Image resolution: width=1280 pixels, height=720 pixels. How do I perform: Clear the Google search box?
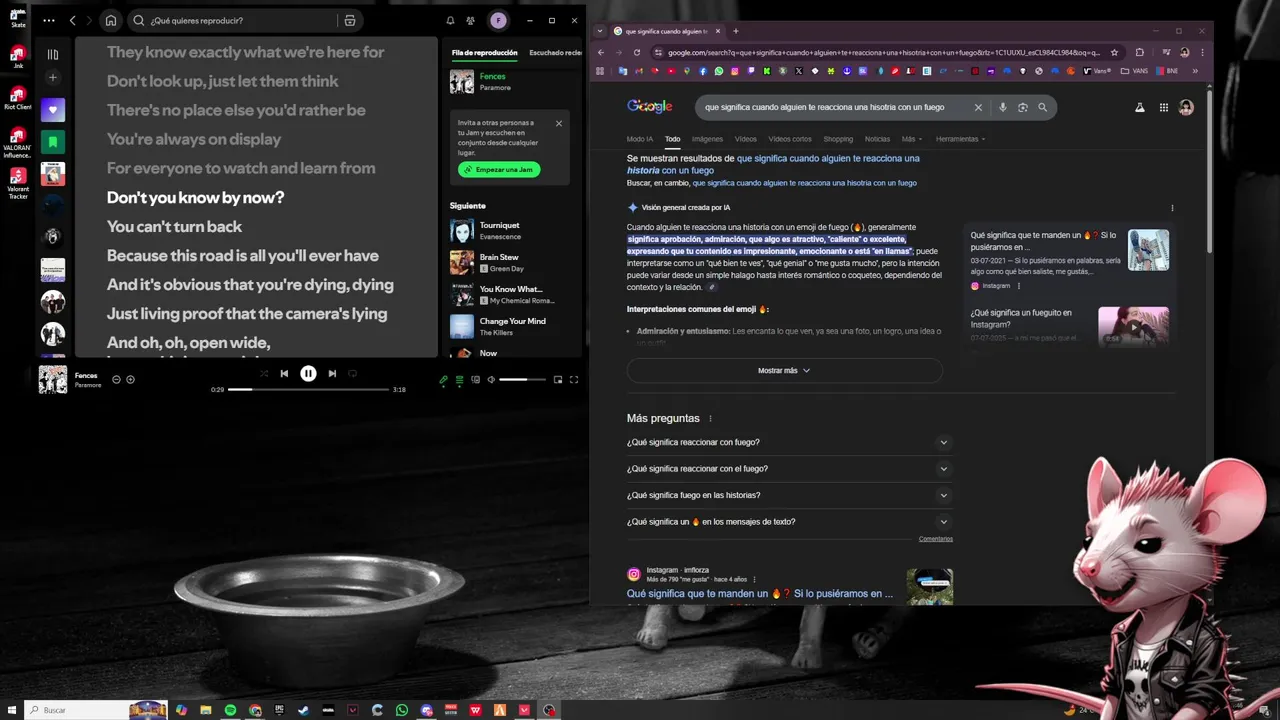click(978, 107)
